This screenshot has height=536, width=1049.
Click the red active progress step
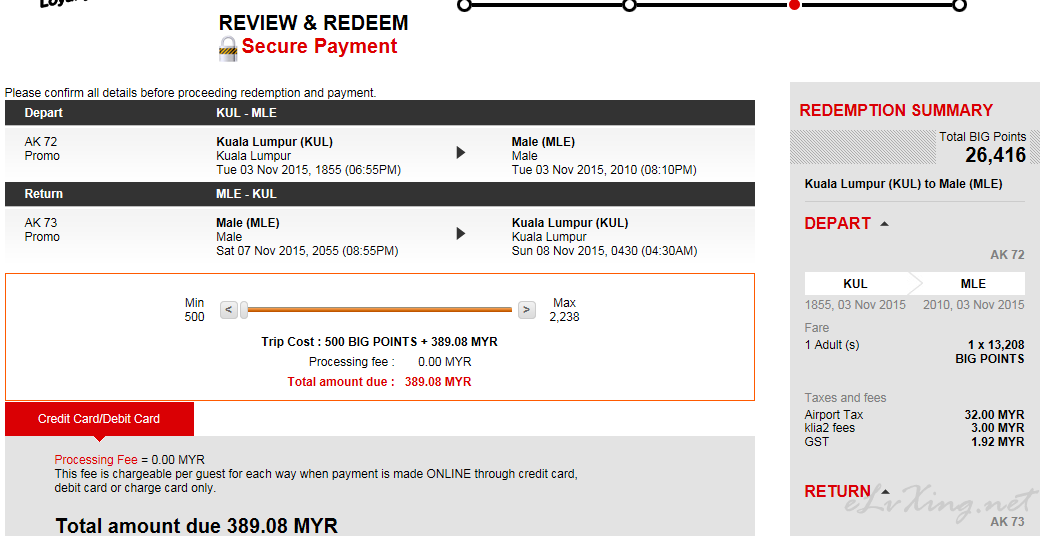pyautogui.click(x=794, y=5)
